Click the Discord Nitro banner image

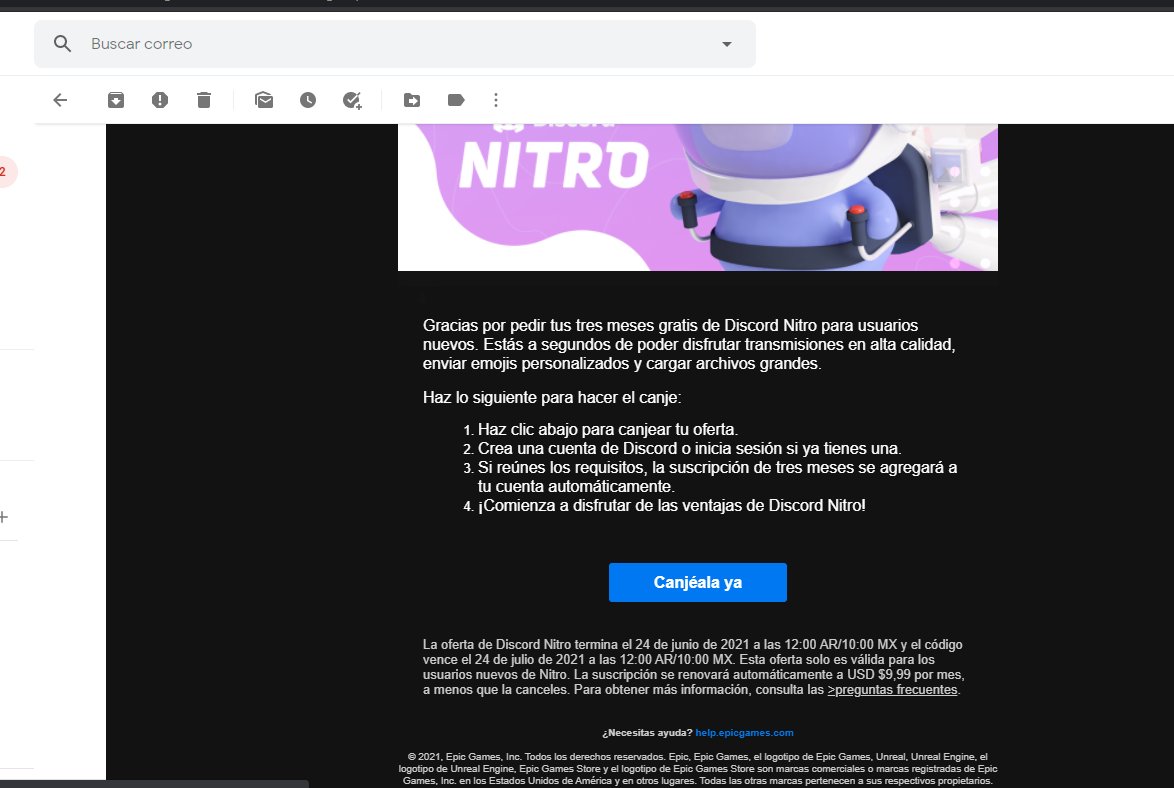click(x=698, y=197)
